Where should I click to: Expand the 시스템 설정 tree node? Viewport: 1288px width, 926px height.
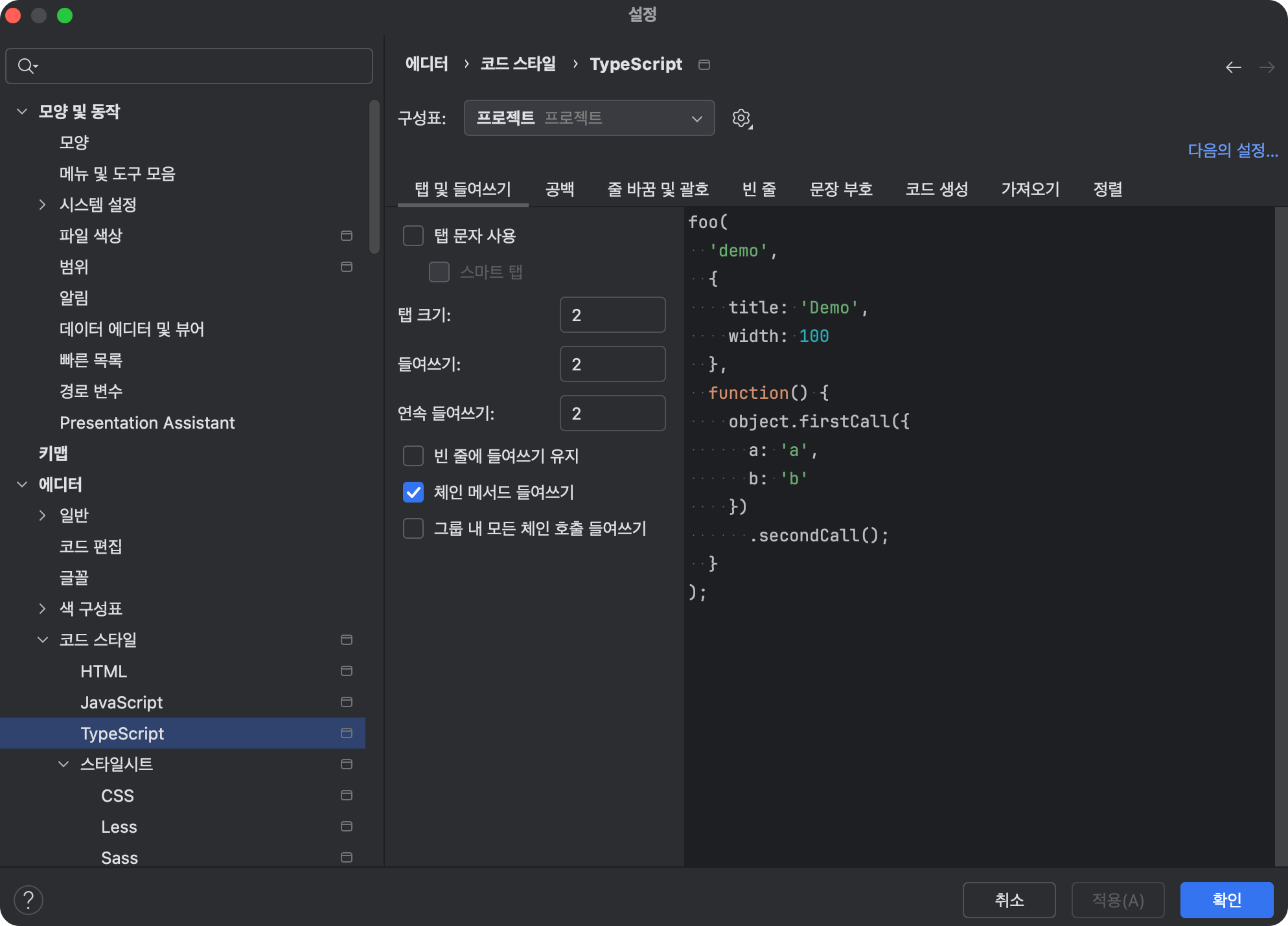coord(43,205)
